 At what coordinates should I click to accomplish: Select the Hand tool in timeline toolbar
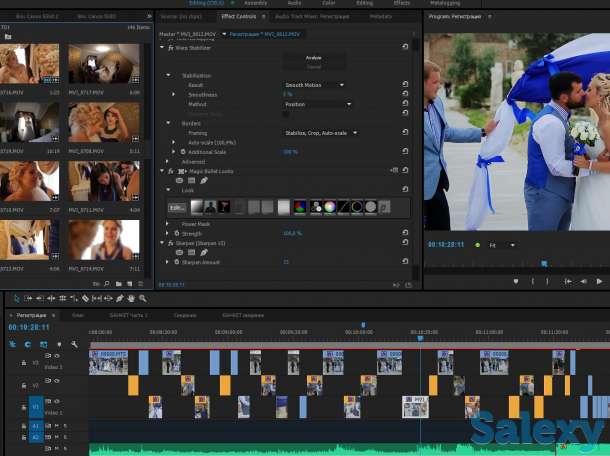[131, 298]
